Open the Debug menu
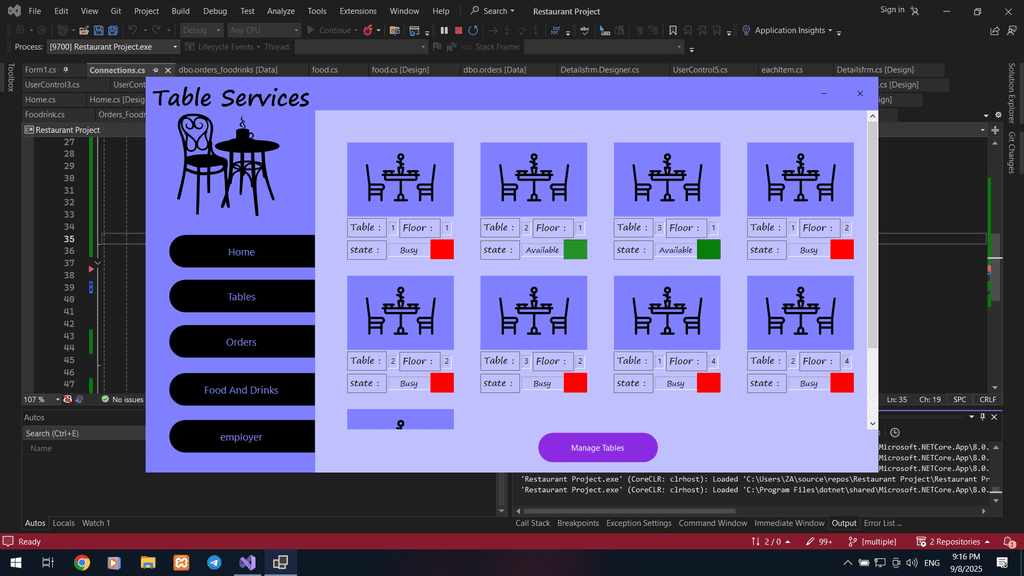 tap(214, 11)
